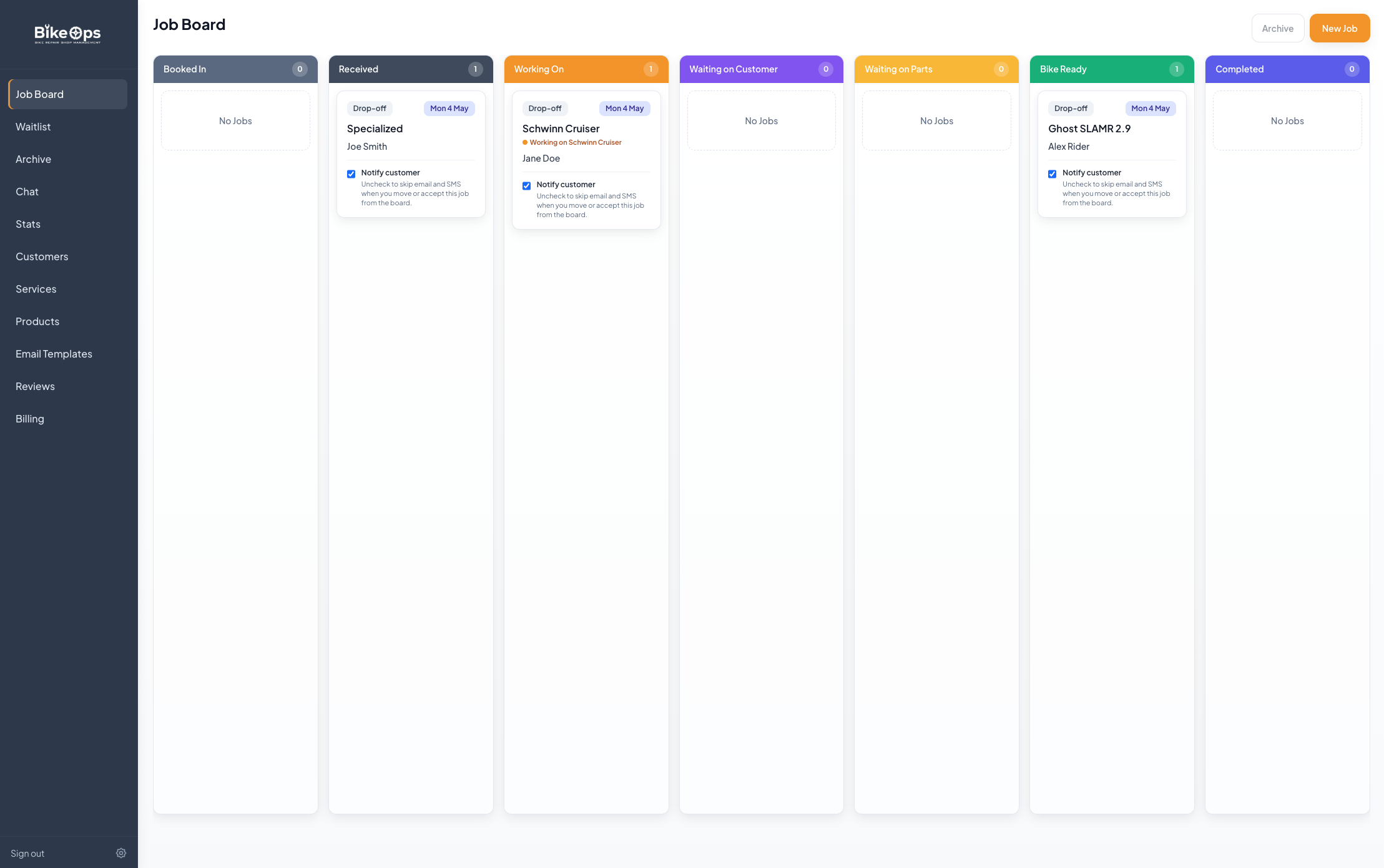Click the Mon 4 May tag on Schwinn Cruiser card
The height and width of the screenshot is (868, 1384).
(625, 109)
